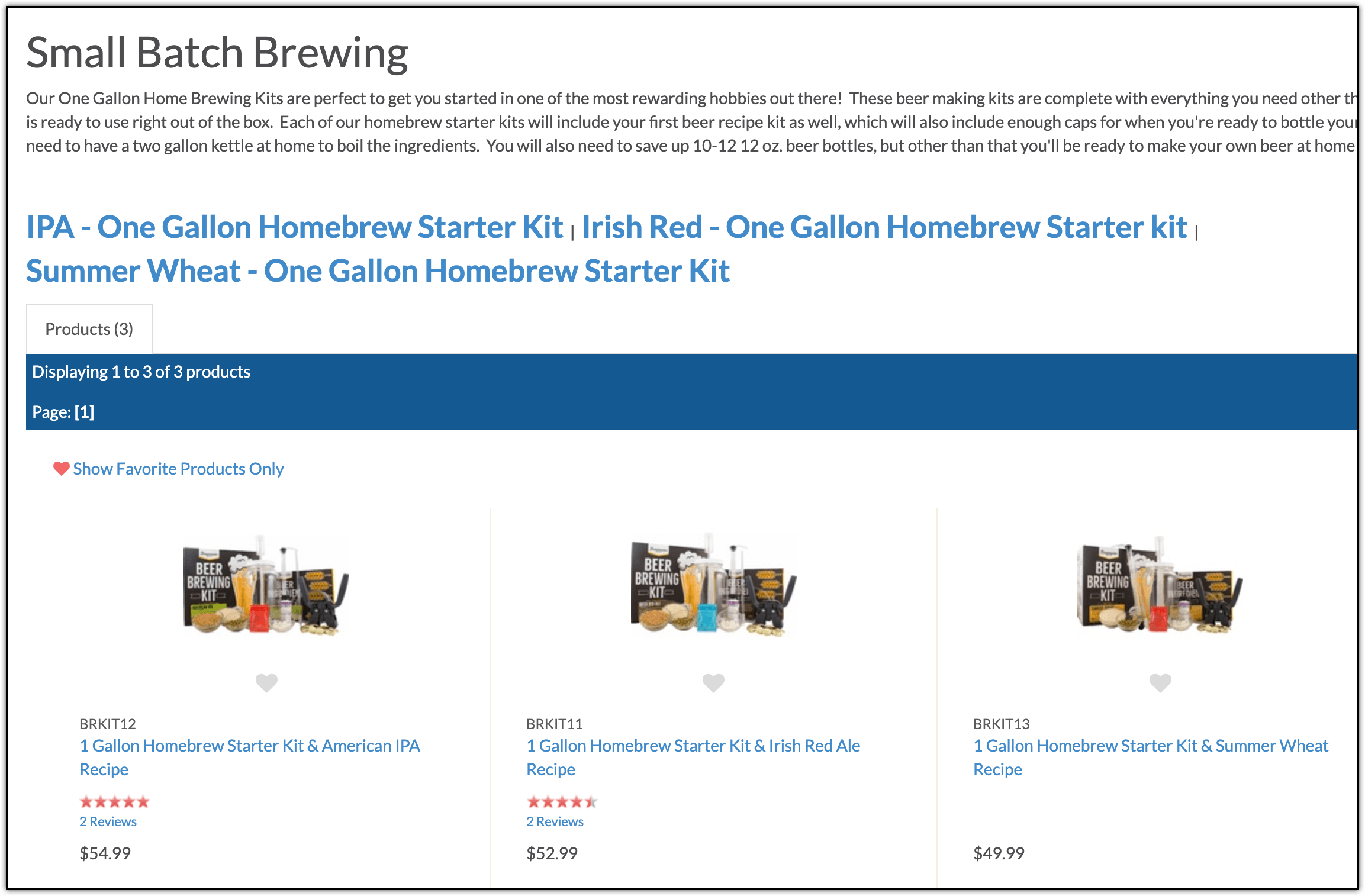Open 1 Gallon Homebrew Starter Kit & Irish Red Ale Recipe
The image size is (1365, 896).
coord(693,758)
